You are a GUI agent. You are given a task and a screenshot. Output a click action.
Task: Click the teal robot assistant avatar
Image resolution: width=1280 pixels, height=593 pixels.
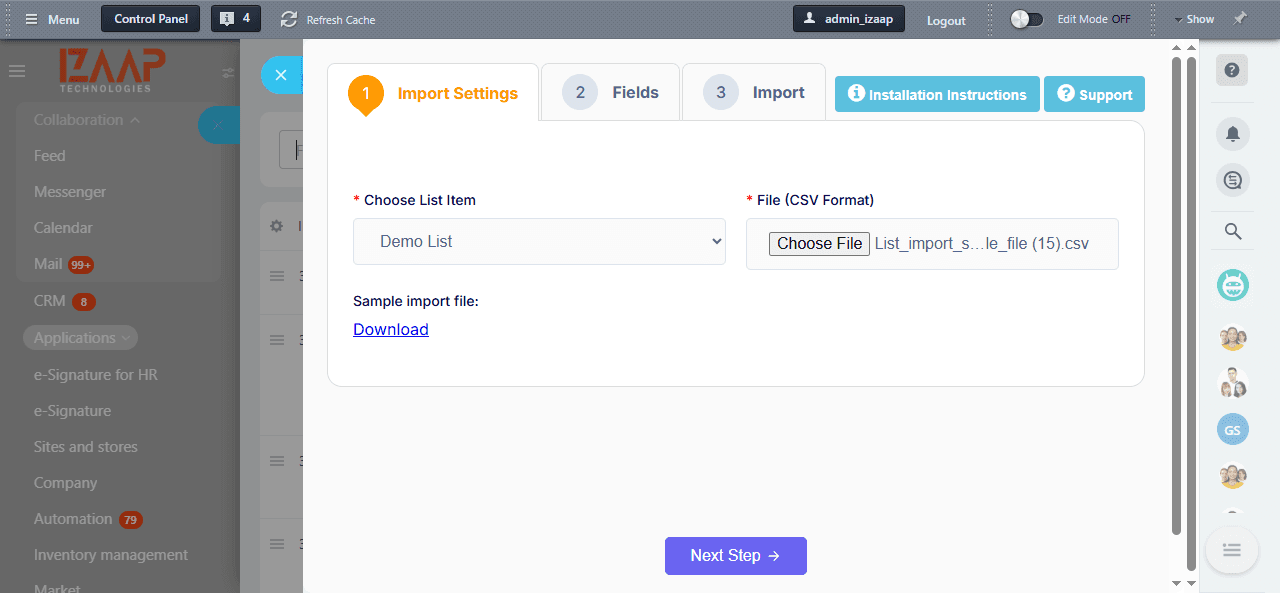(1232, 284)
